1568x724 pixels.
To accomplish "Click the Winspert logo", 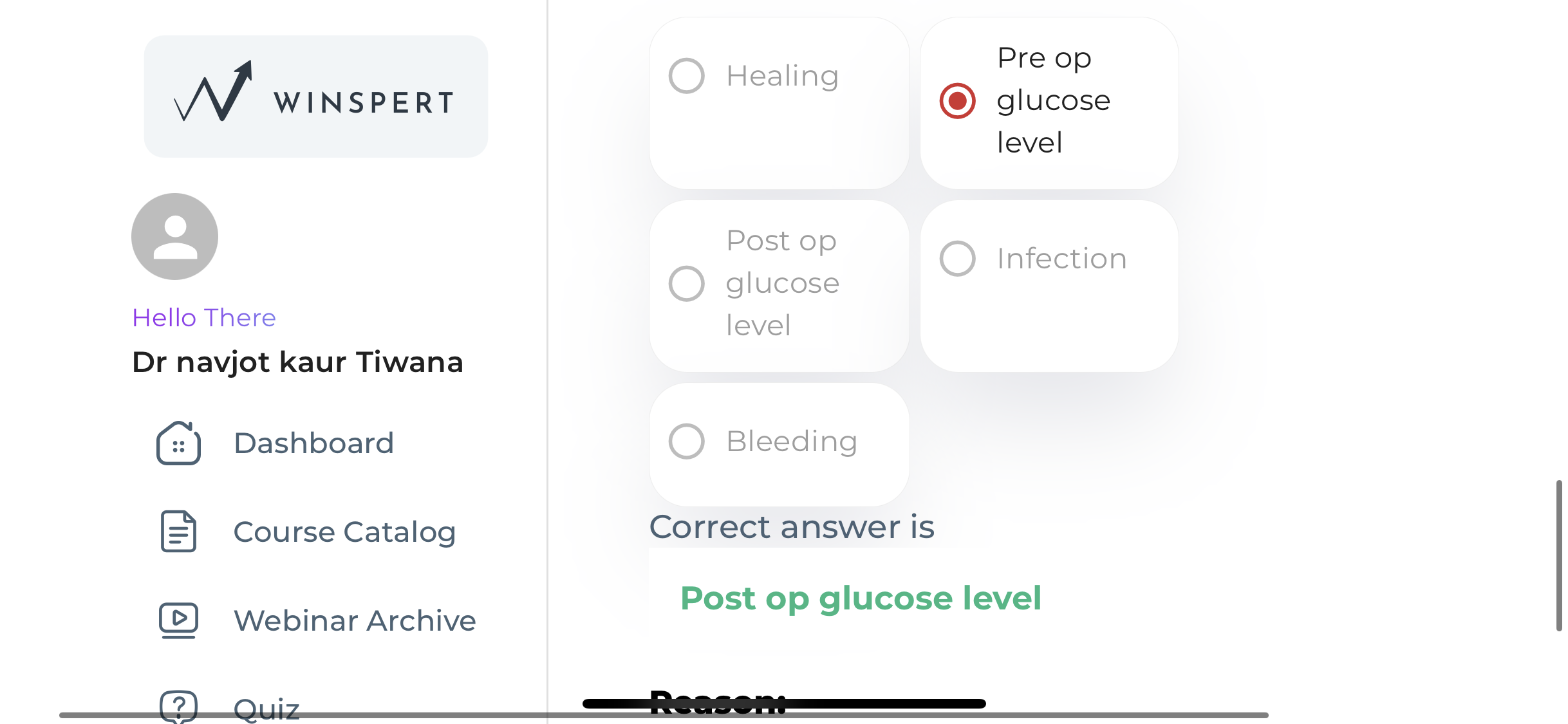I will 315,97.
